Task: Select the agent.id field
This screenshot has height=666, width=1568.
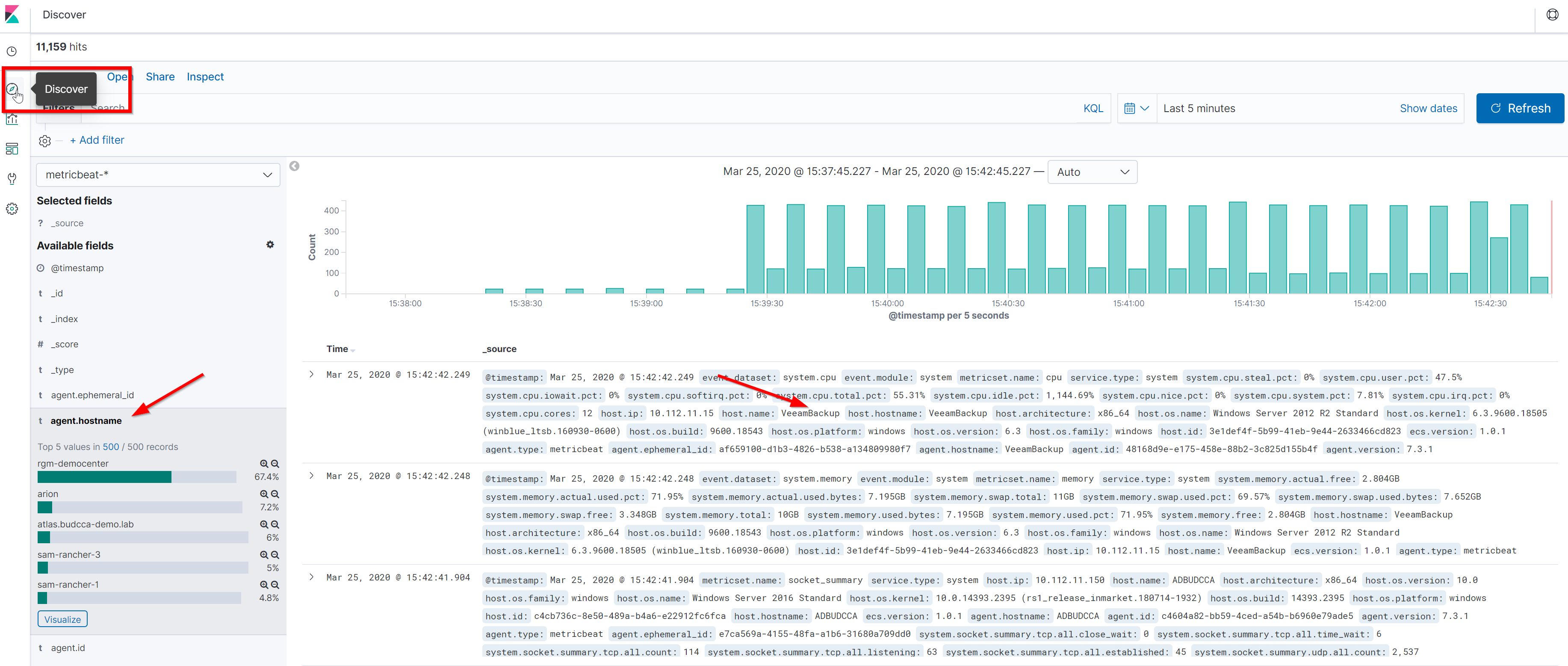Action: coord(68,648)
